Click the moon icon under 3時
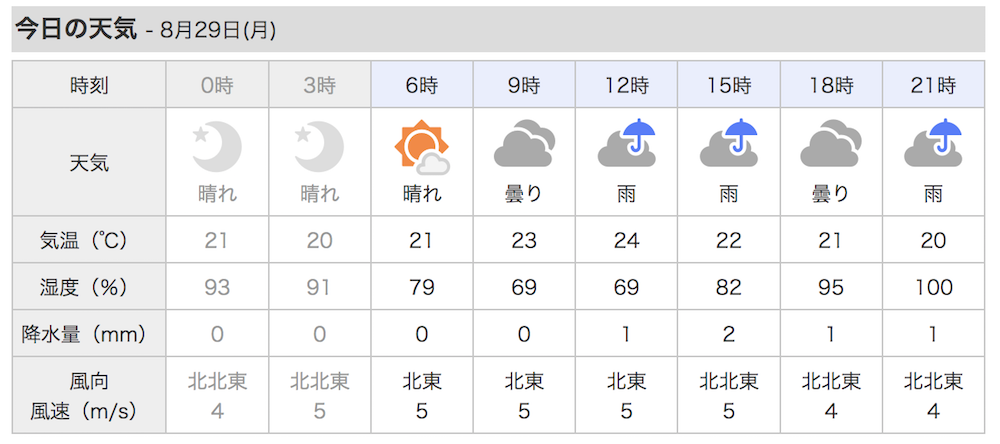Screen dimensions: 1000x444 point(320,147)
